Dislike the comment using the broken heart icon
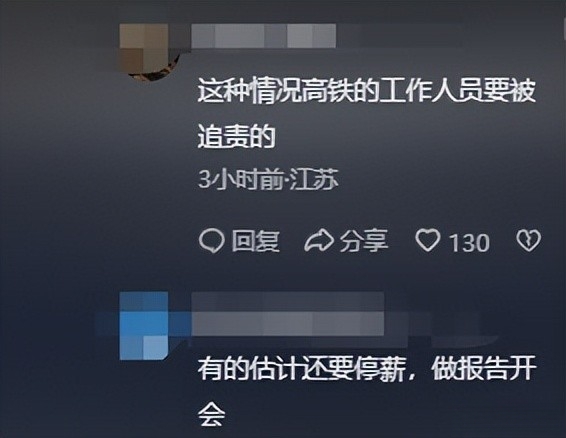566x438 pixels. 528,240
